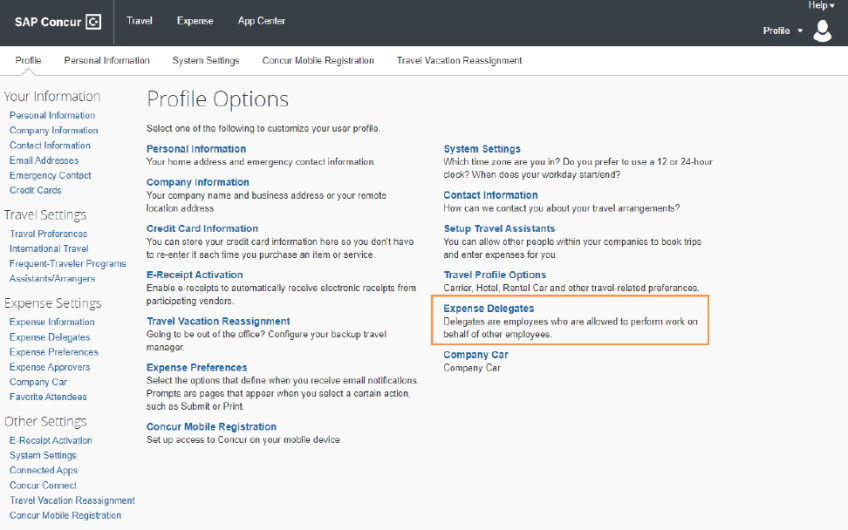The height and width of the screenshot is (530, 848).
Task: Click E-Receipt Activation in Profile Options
Action: click(x=194, y=275)
